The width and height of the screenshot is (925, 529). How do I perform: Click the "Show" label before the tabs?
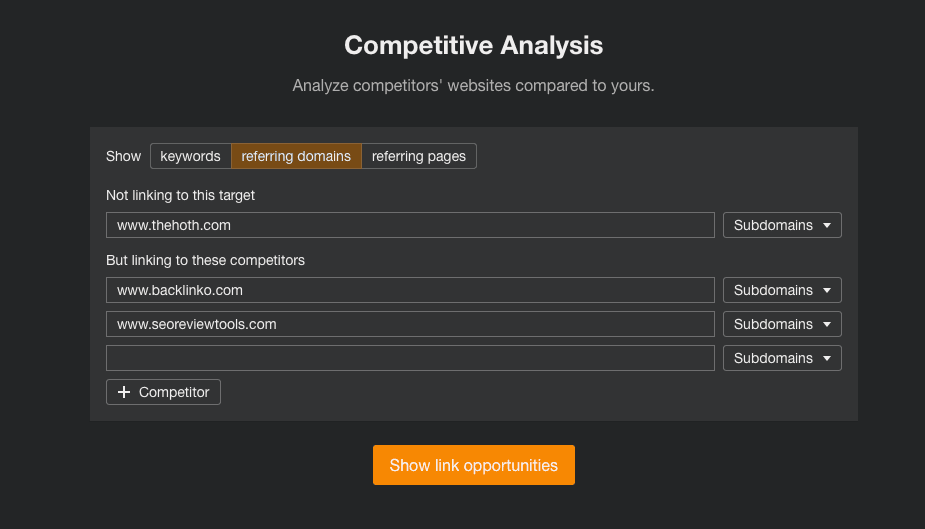124,156
